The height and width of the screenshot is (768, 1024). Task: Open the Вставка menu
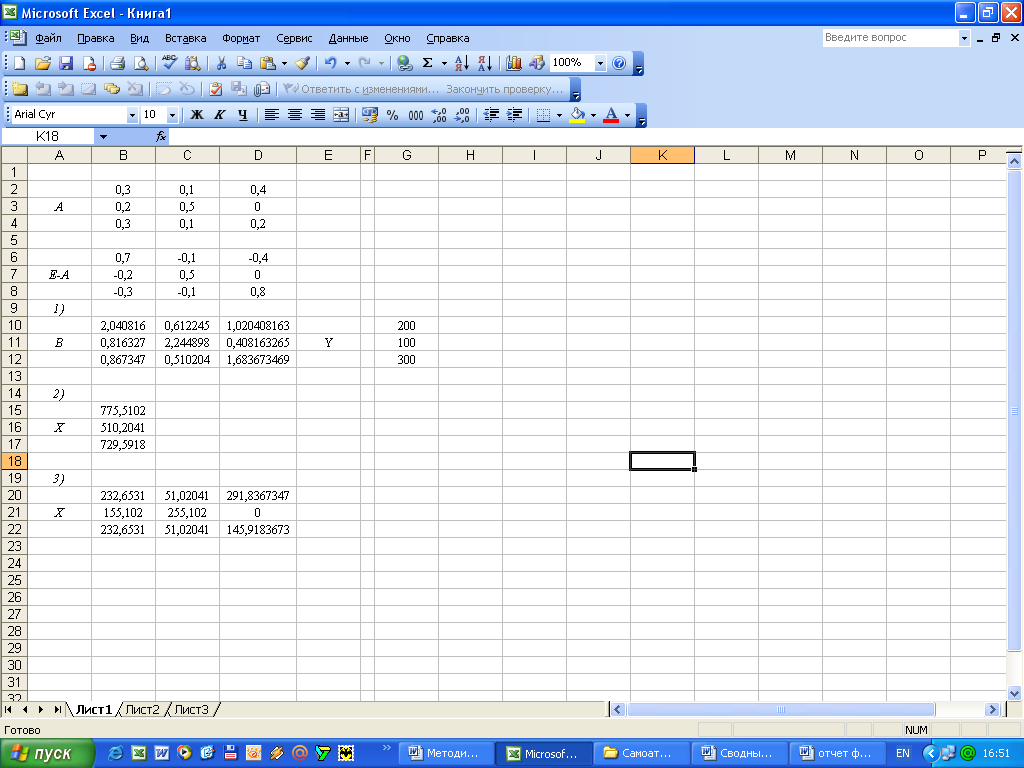185,39
